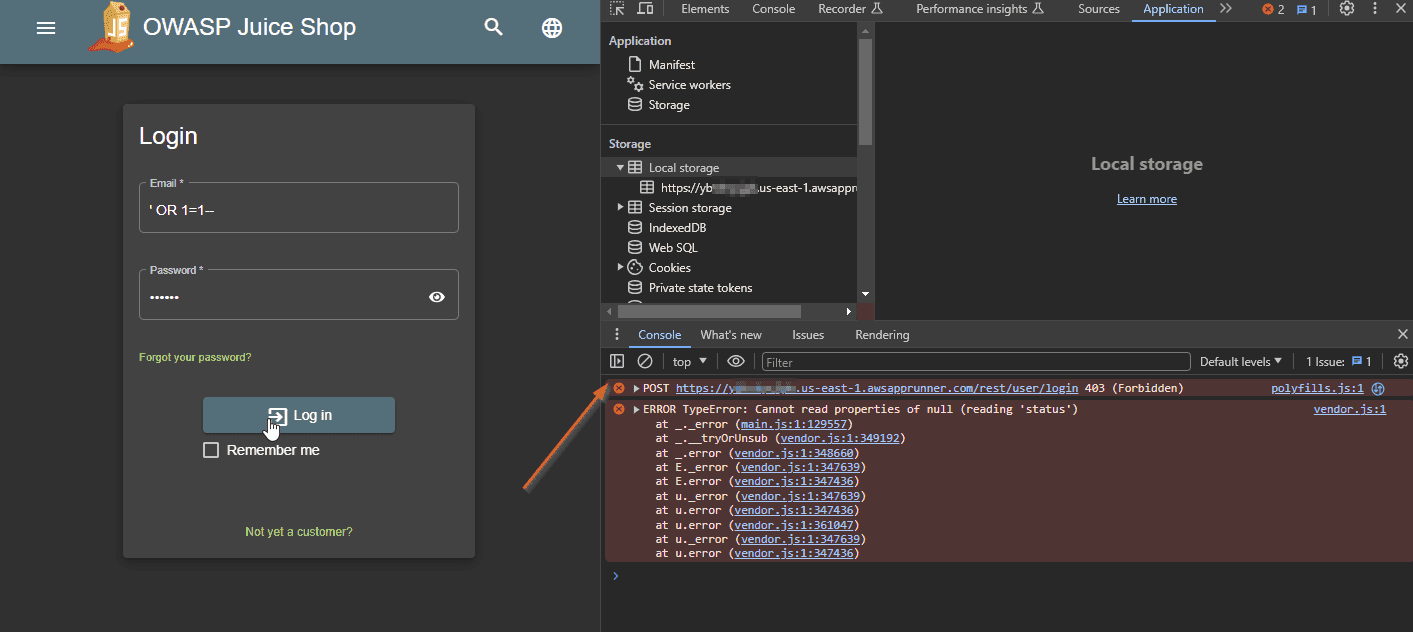The width and height of the screenshot is (1413, 632).
Task: Expand the Session storage tree item
Action: click(x=621, y=208)
